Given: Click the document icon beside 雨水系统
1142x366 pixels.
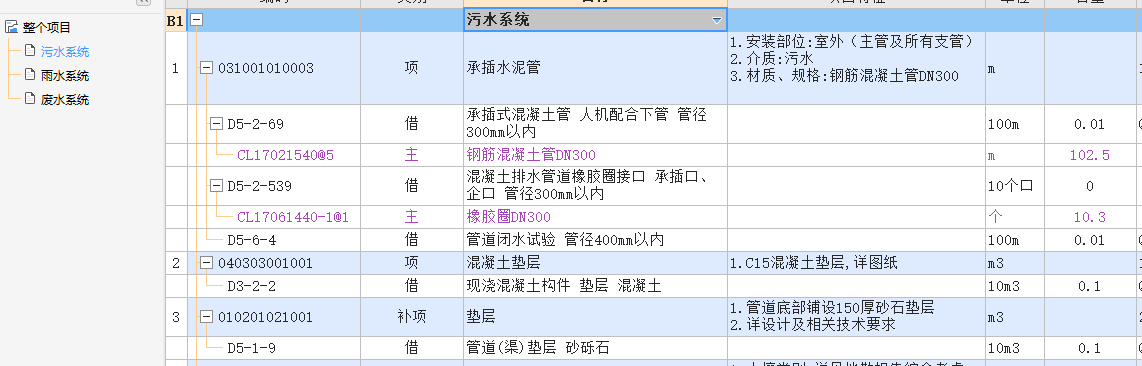Looking at the screenshot, I should click(30, 75).
